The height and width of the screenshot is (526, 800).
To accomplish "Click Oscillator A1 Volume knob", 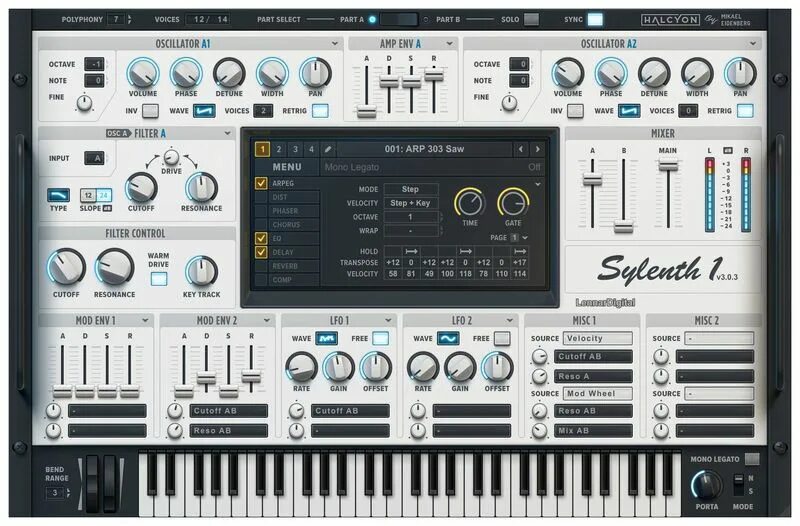I will coord(143,73).
